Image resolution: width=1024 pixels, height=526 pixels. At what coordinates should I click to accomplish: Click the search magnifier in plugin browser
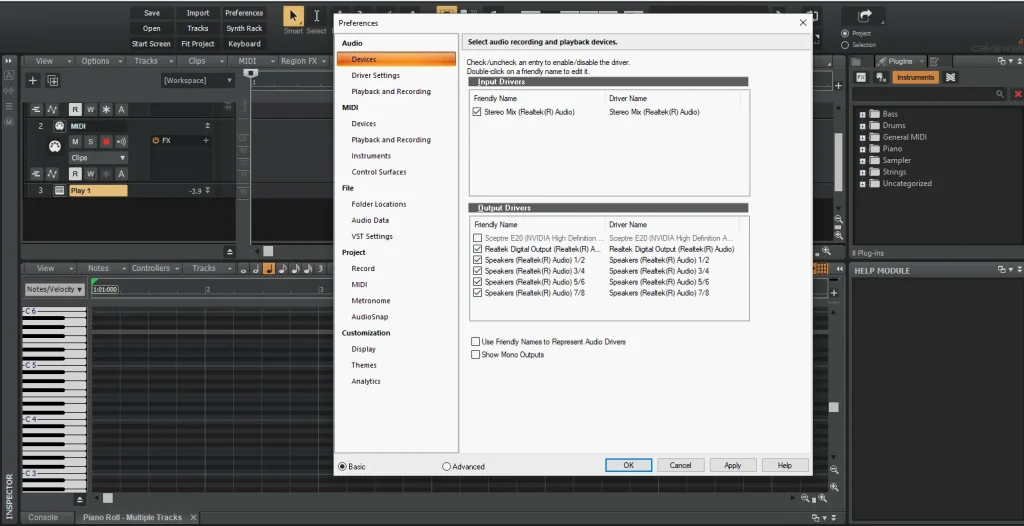click(1000, 94)
